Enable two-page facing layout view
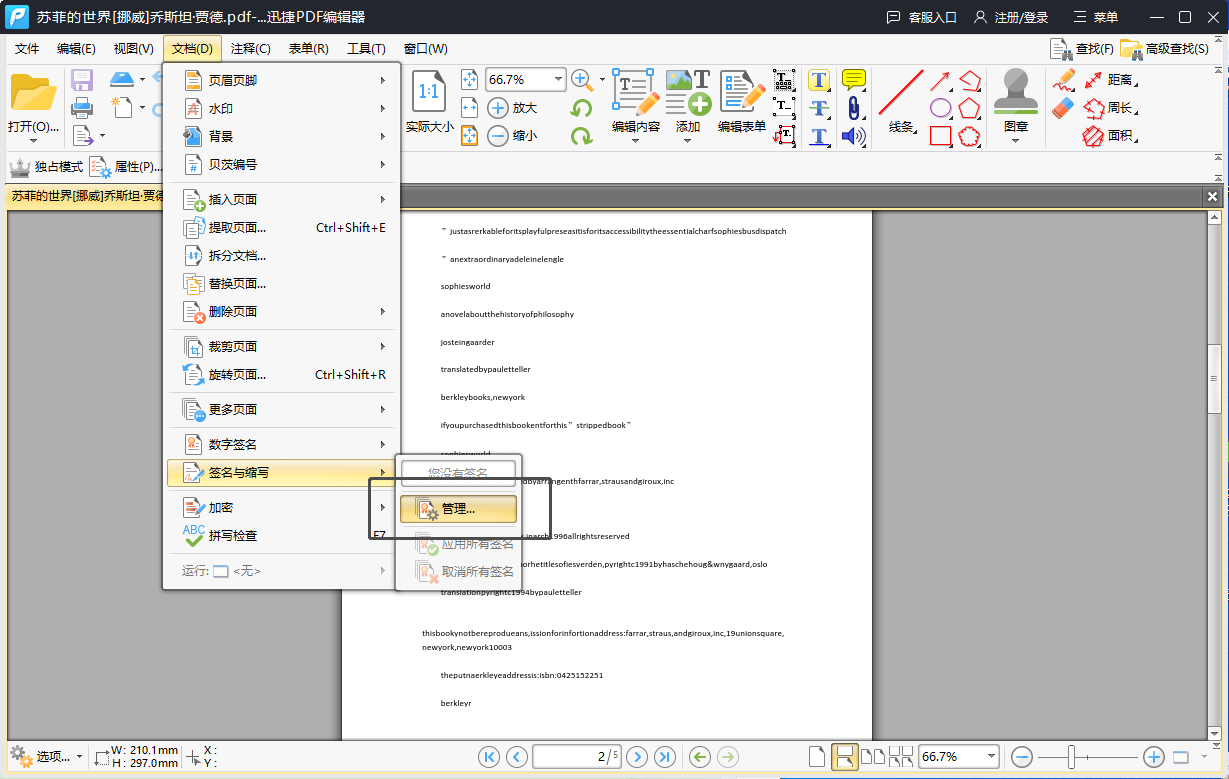 (x=873, y=757)
